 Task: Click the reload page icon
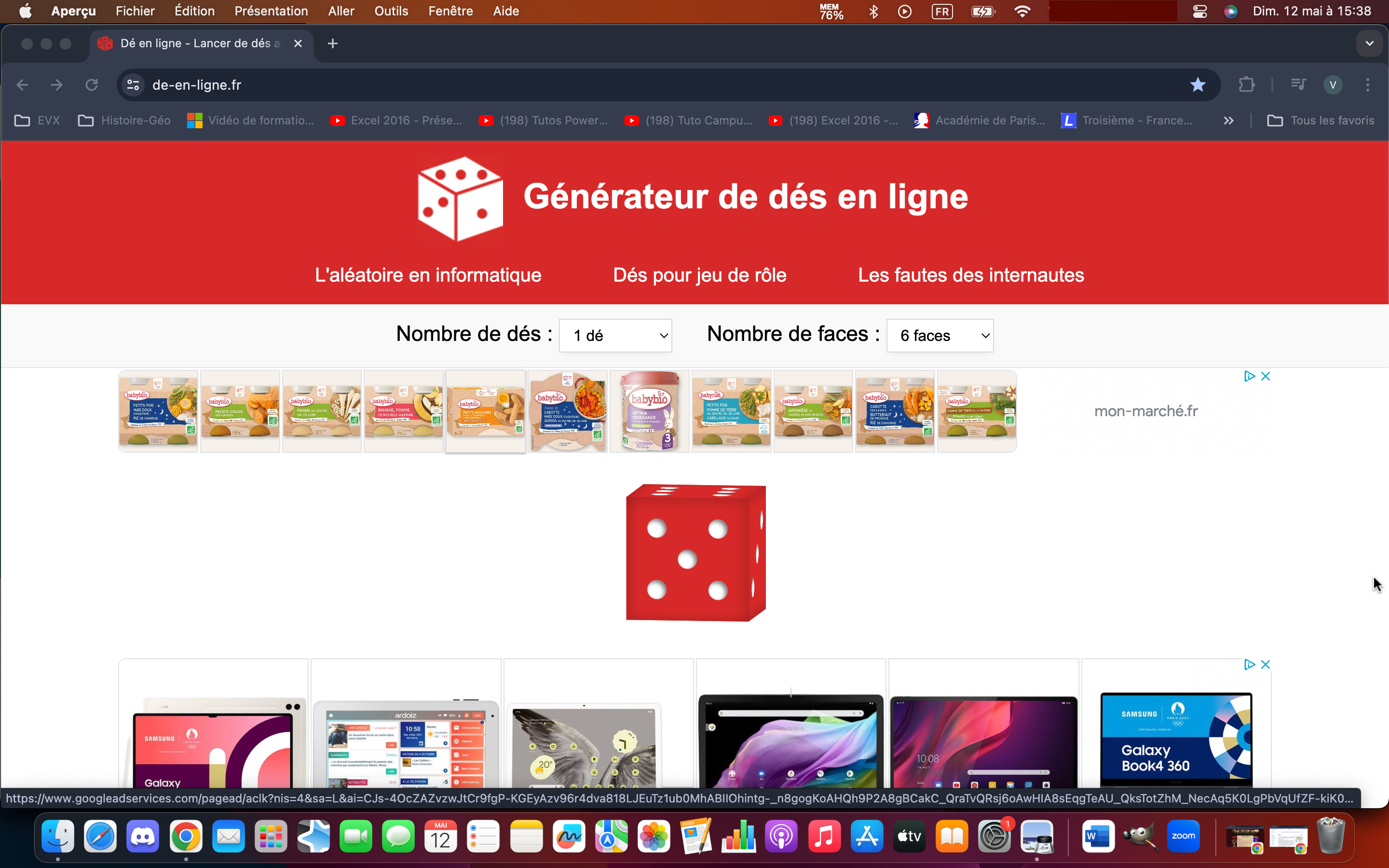[92, 85]
